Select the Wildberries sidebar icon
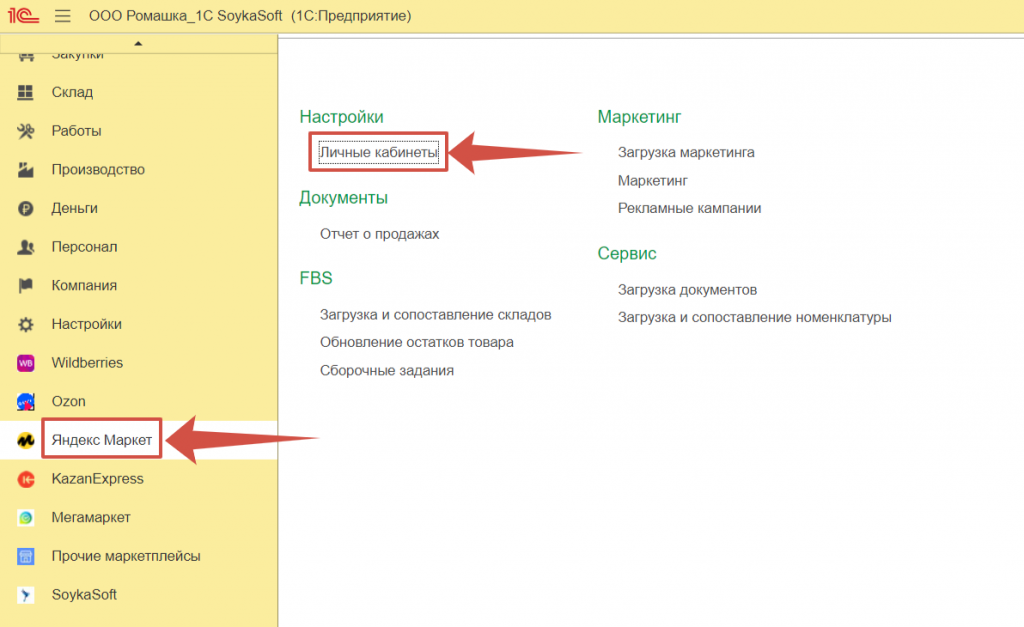The height and width of the screenshot is (627, 1024). click(x=26, y=363)
